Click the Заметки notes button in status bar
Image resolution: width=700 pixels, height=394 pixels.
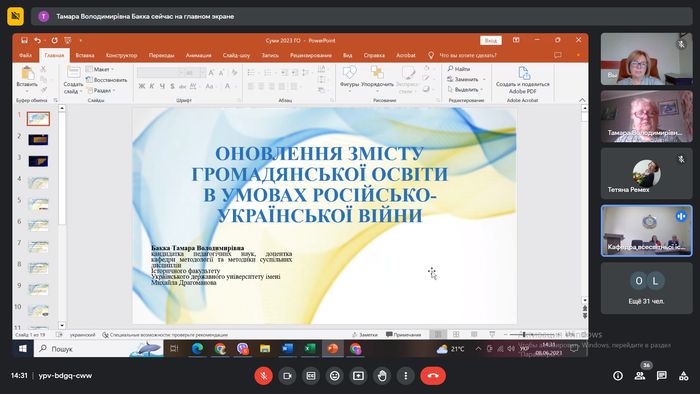coord(365,334)
